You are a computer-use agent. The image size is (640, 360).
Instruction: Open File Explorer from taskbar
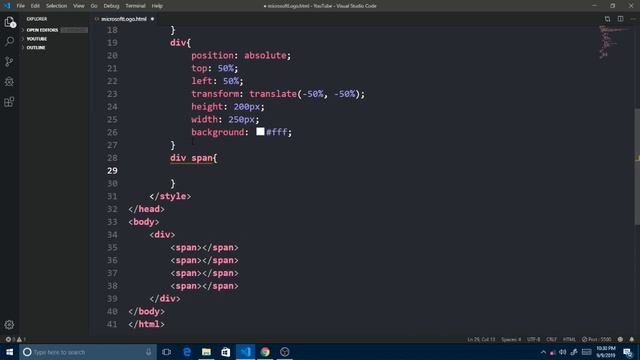[x=206, y=352]
